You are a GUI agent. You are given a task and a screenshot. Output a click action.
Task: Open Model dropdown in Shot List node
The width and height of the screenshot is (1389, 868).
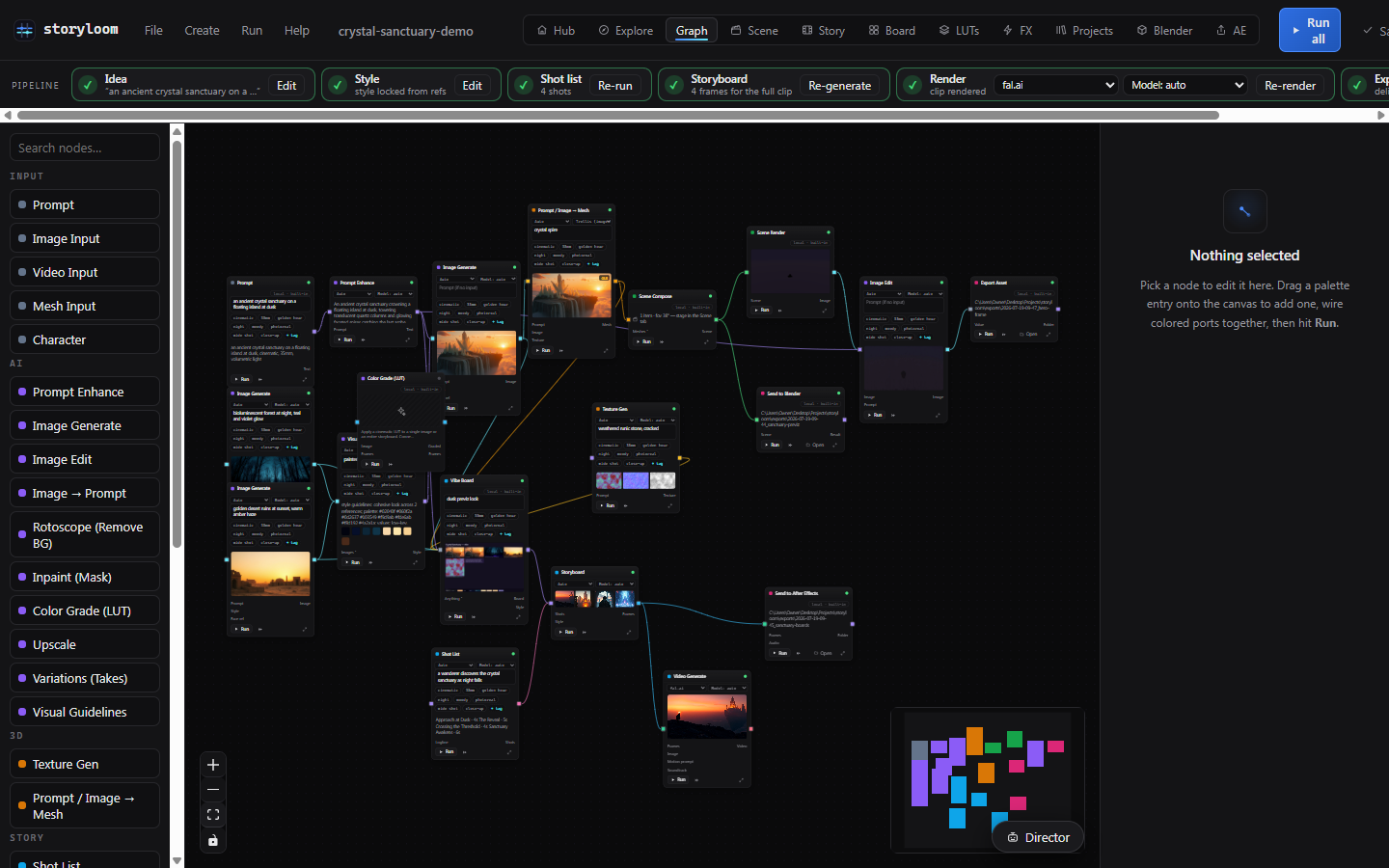pyautogui.click(x=495, y=665)
